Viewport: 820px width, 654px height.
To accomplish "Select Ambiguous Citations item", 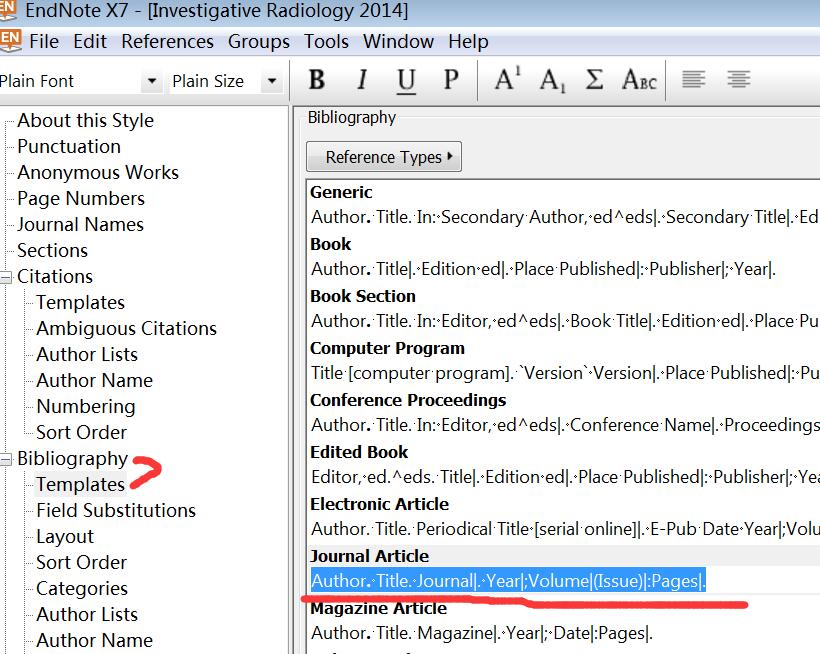I will click(127, 328).
